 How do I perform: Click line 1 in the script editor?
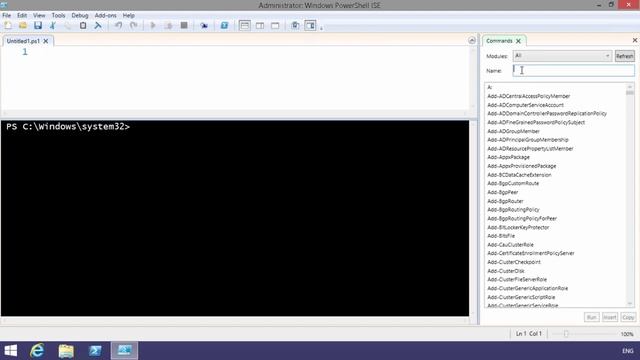tap(245, 52)
